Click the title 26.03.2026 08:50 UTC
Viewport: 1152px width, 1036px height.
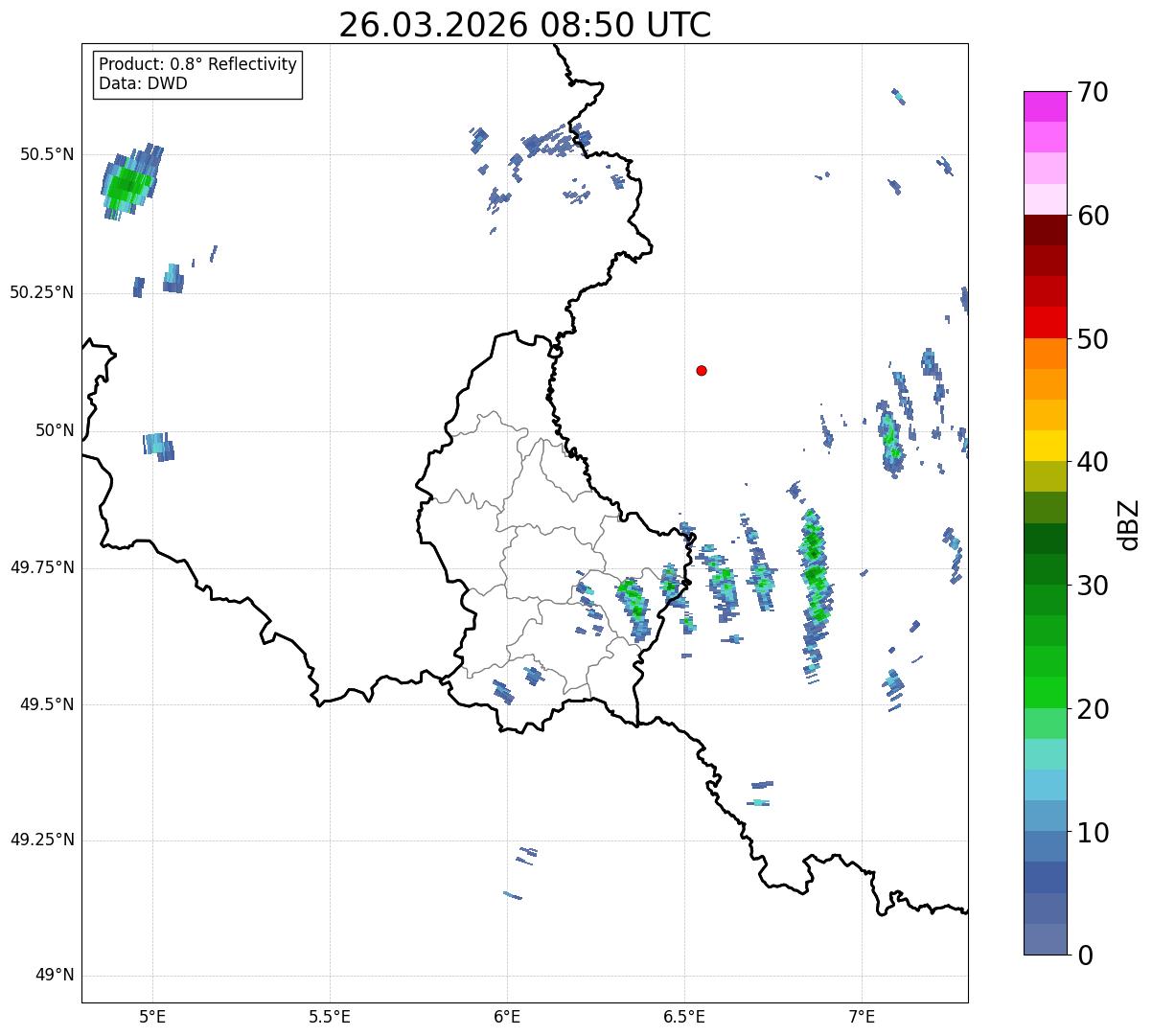pyautogui.click(x=525, y=25)
